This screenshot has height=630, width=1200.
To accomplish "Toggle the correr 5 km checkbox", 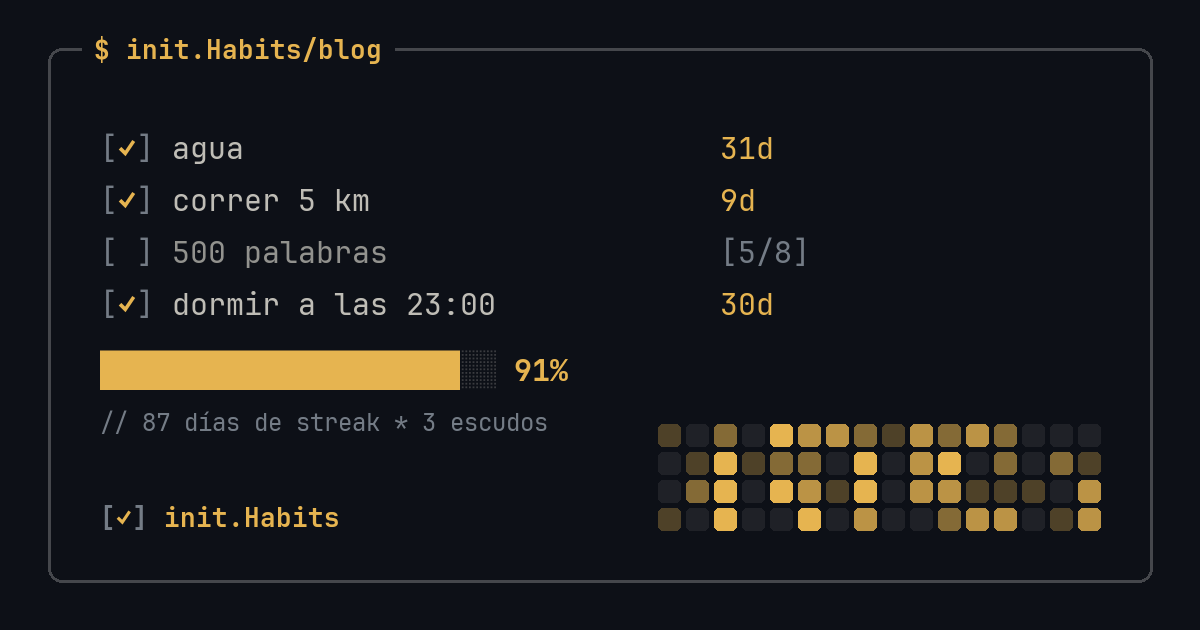I will pyautogui.click(x=127, y=201).
